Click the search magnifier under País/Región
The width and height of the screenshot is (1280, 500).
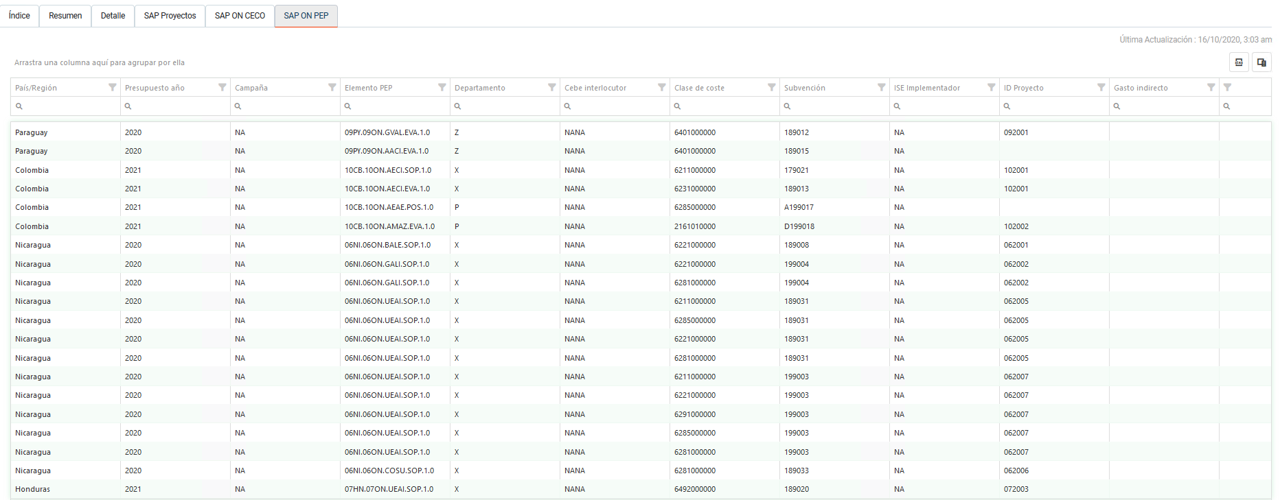pyautogui.click(x=19, y=106)
